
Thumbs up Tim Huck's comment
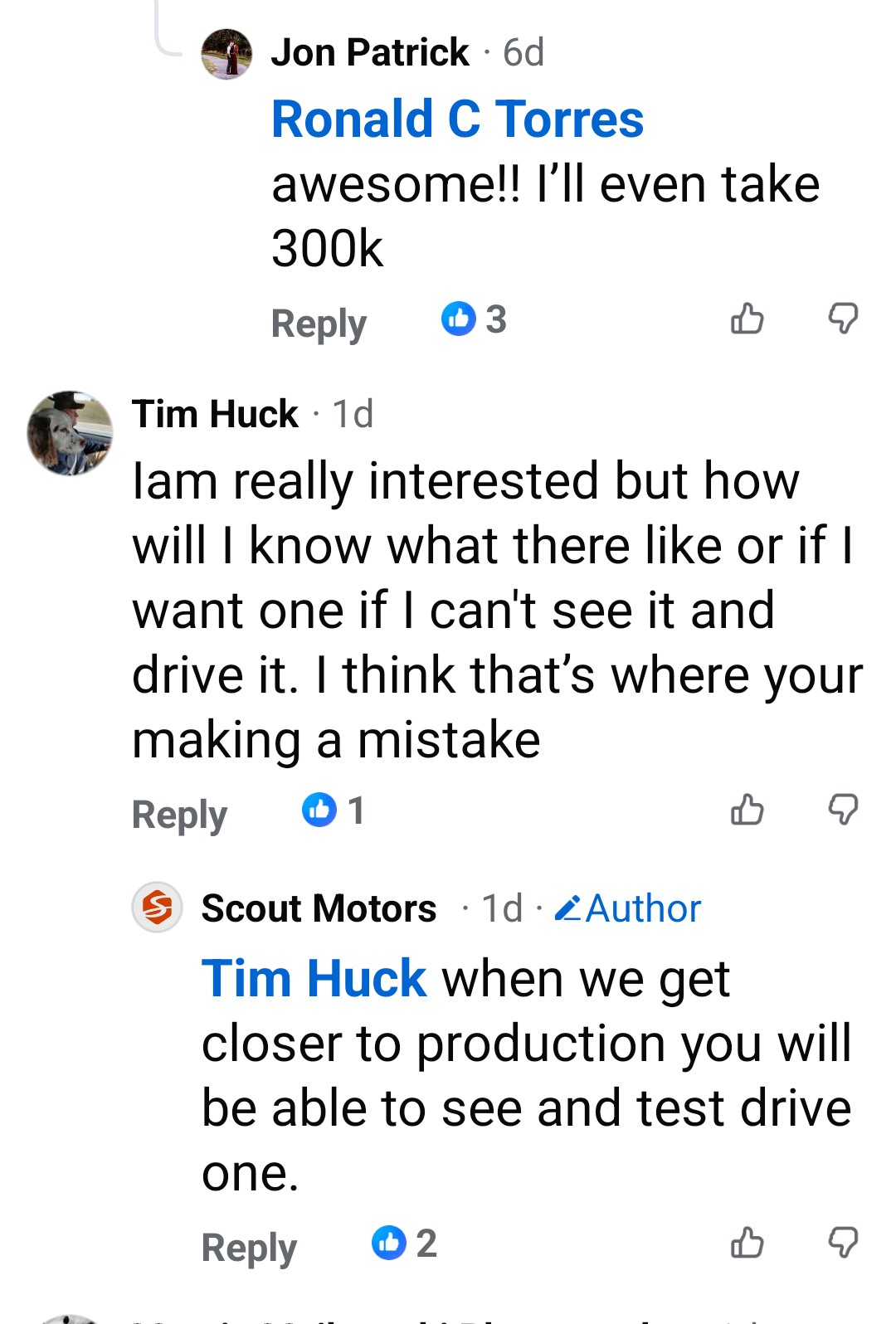[x=747, y=810]
